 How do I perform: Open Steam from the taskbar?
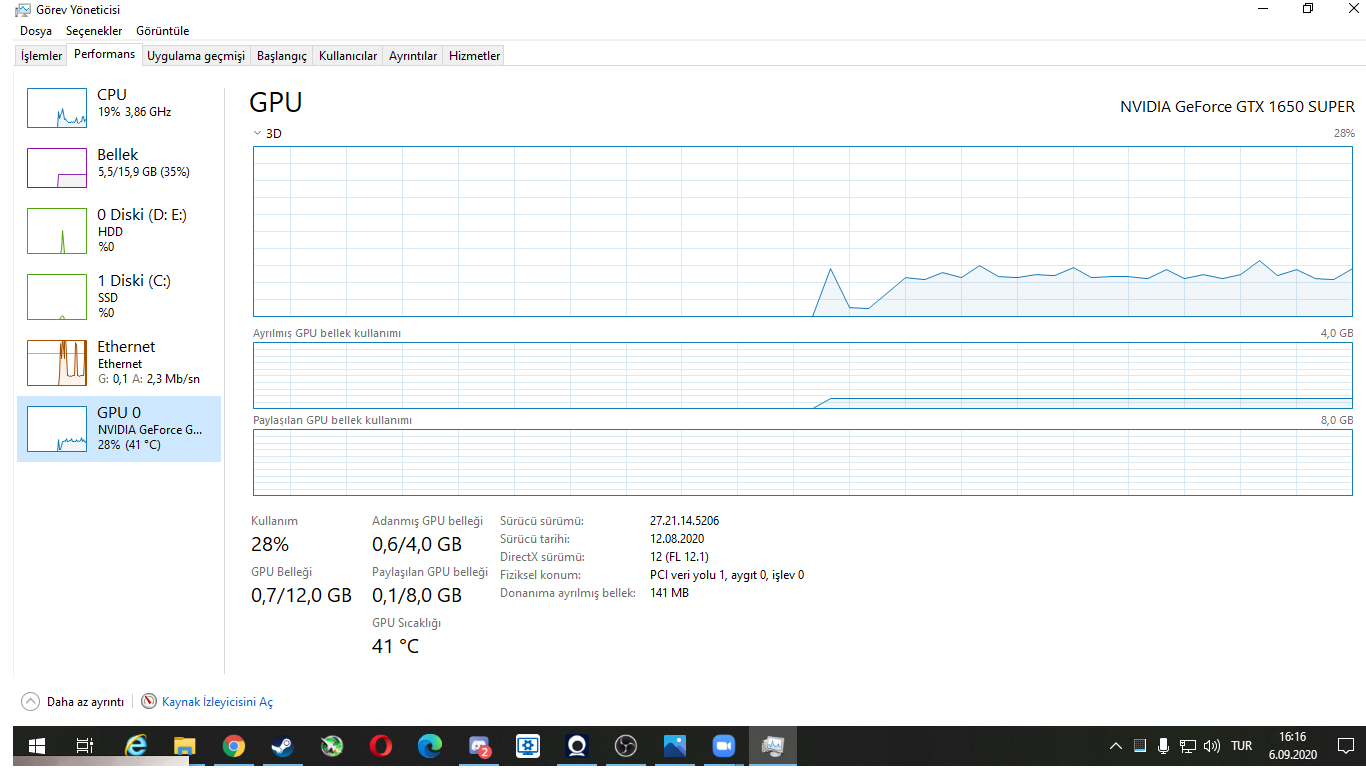pos(282,746)
